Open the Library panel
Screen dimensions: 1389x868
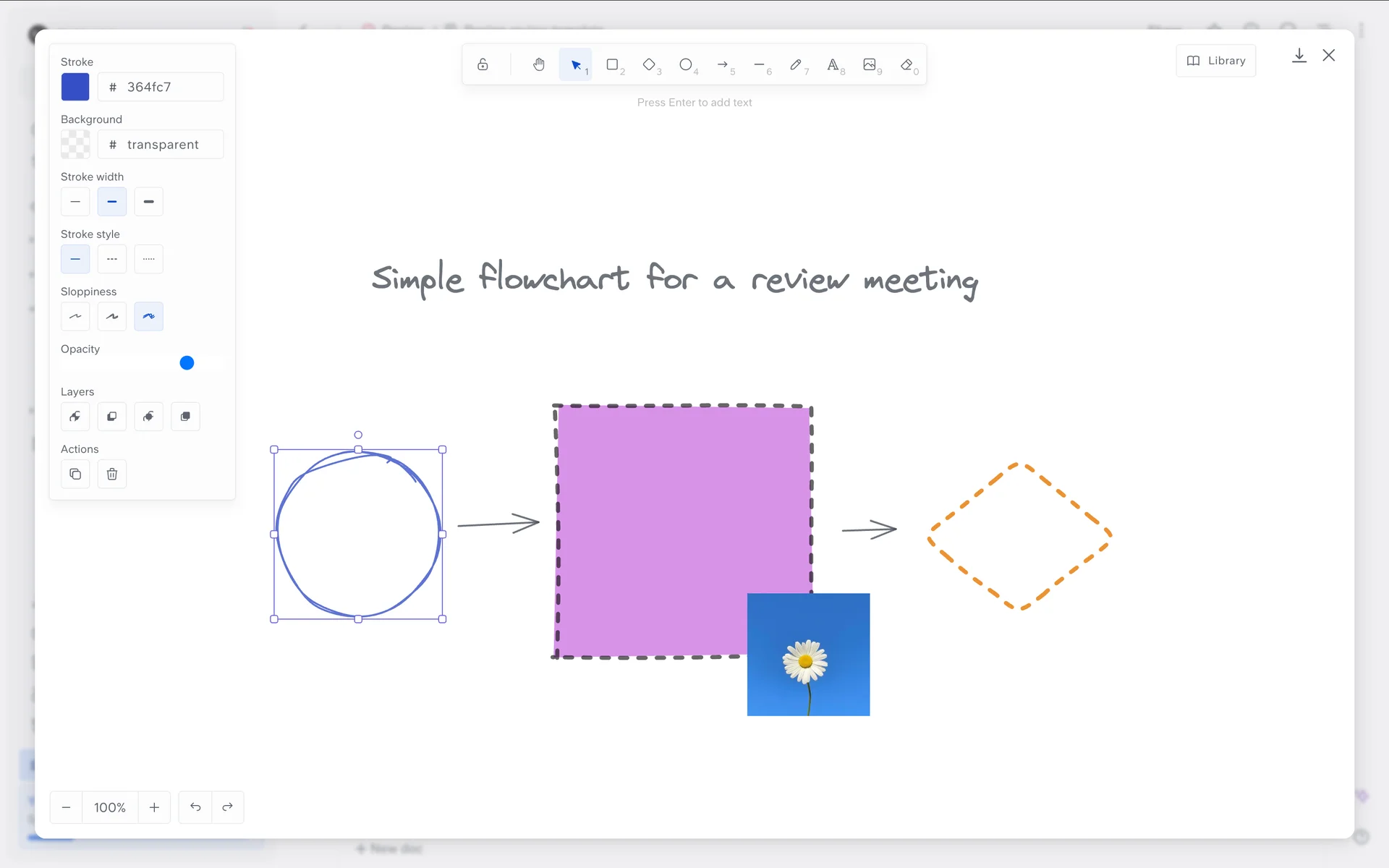click(1216, 61)
